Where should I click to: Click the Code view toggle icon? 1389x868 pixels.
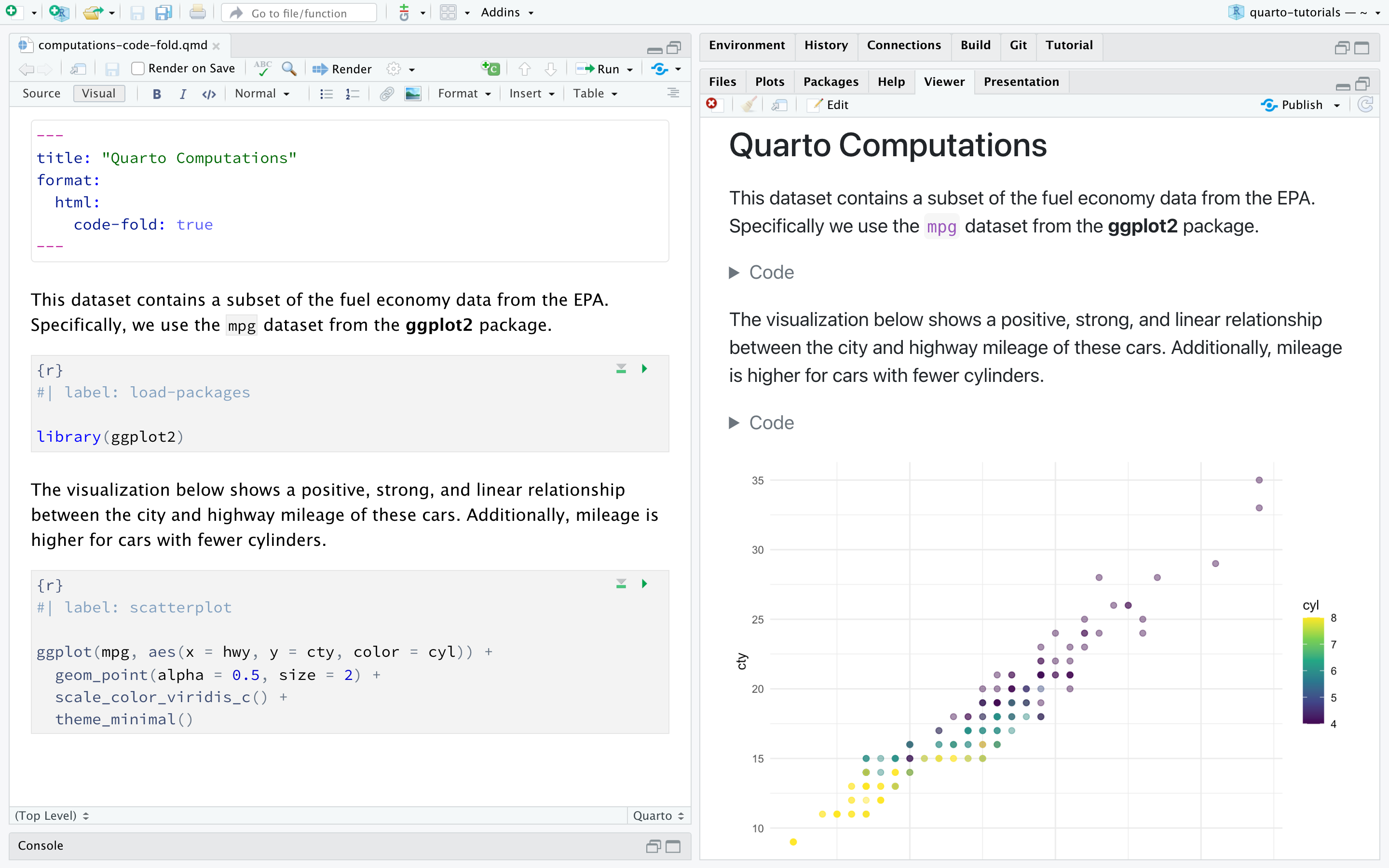click(x=207, y=93)
